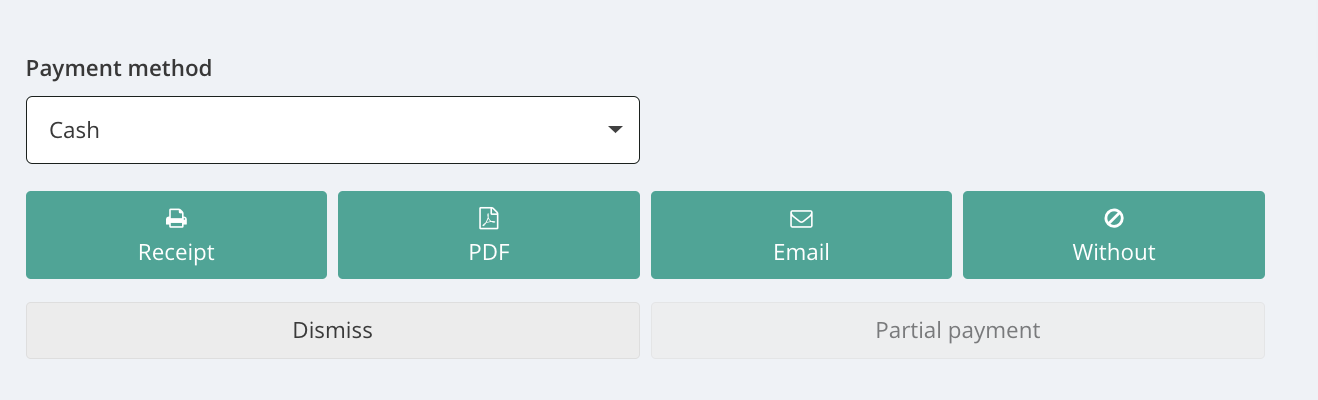Click the Without text label
The image size is (1318, 400).
tap(1114, 252)
